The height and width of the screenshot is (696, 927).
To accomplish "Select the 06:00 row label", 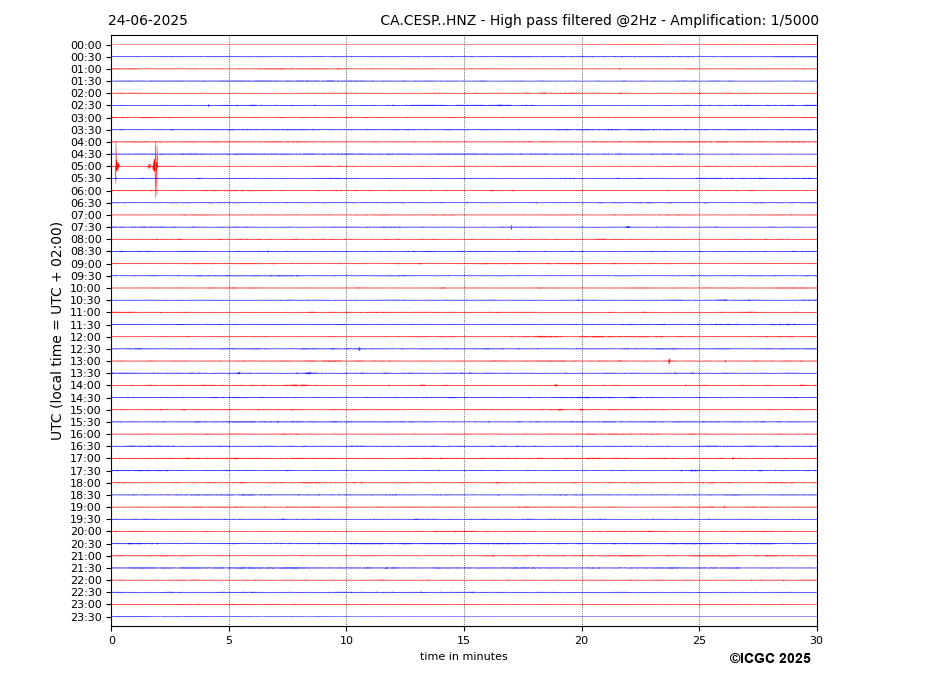I will (86, 192).
